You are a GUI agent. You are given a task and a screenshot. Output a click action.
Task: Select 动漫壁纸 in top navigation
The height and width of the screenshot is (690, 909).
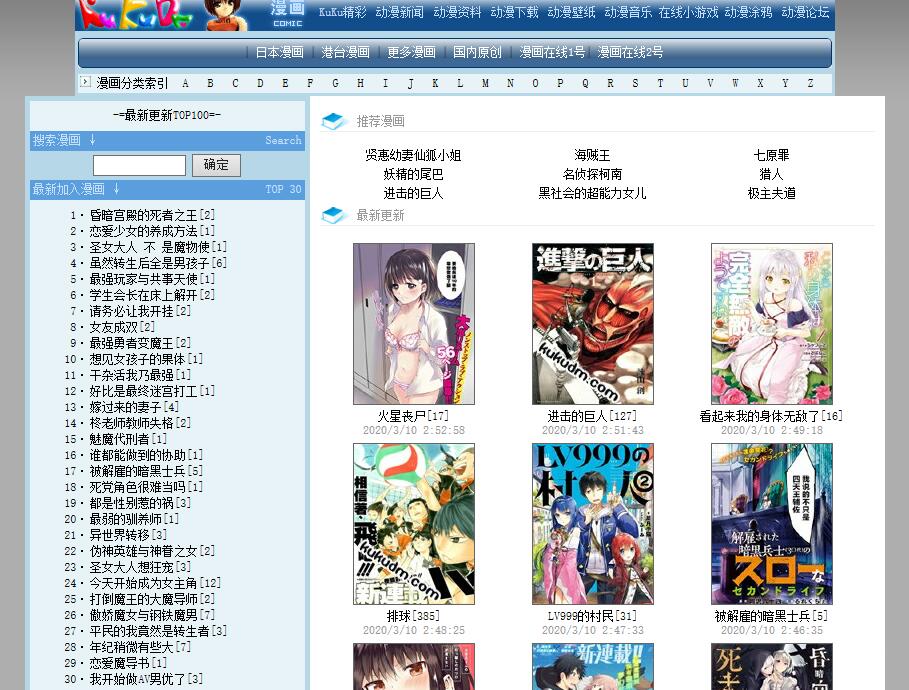pyautogui.click(x=572, y=12)
